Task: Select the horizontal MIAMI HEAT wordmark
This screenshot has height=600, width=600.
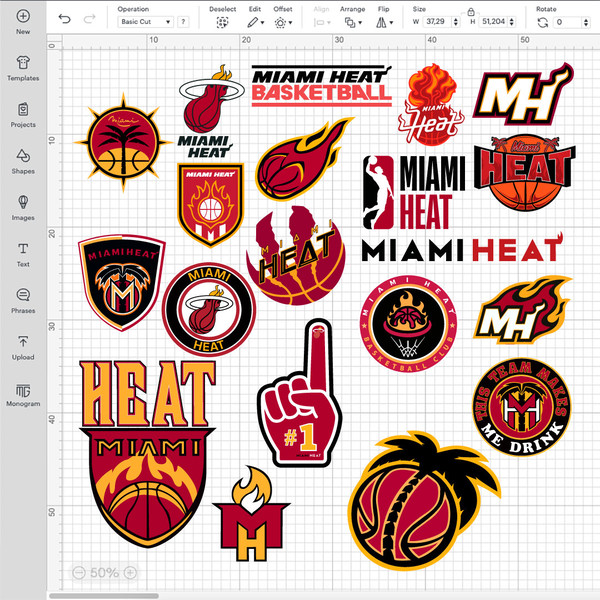Action: click(462, 248)
